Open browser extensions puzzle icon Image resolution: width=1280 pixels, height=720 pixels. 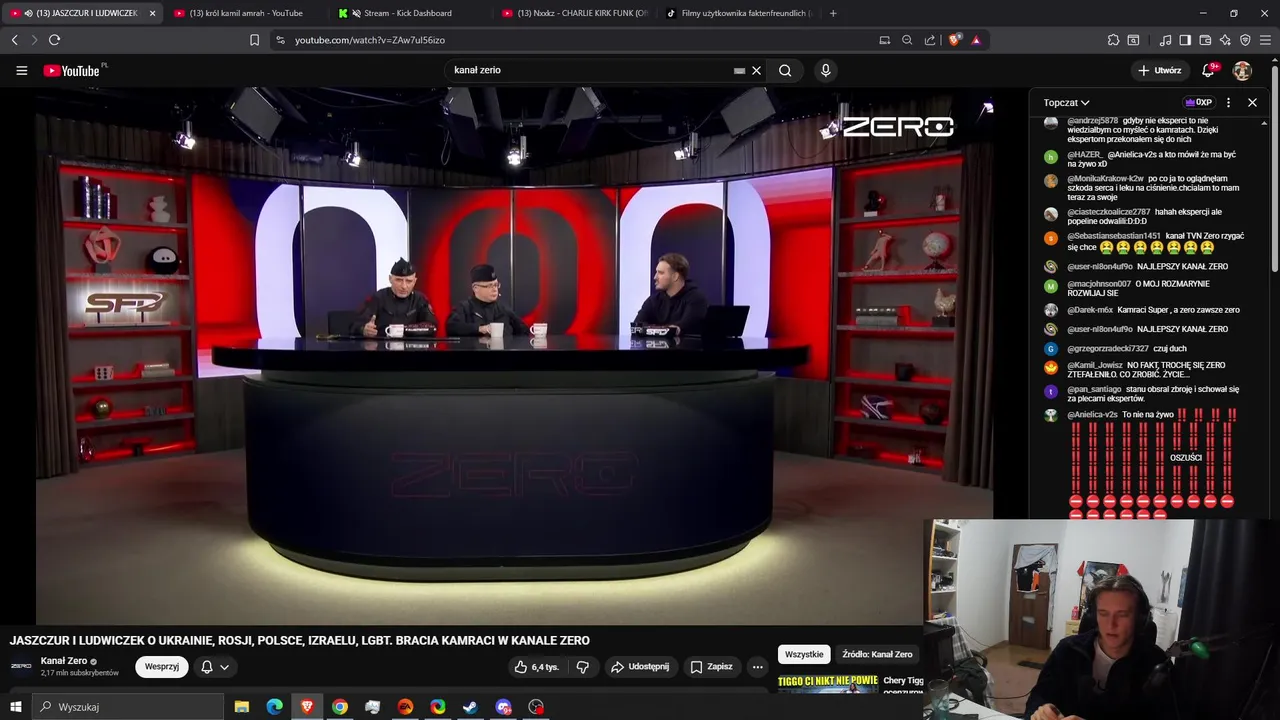[x=1113, y=40]
